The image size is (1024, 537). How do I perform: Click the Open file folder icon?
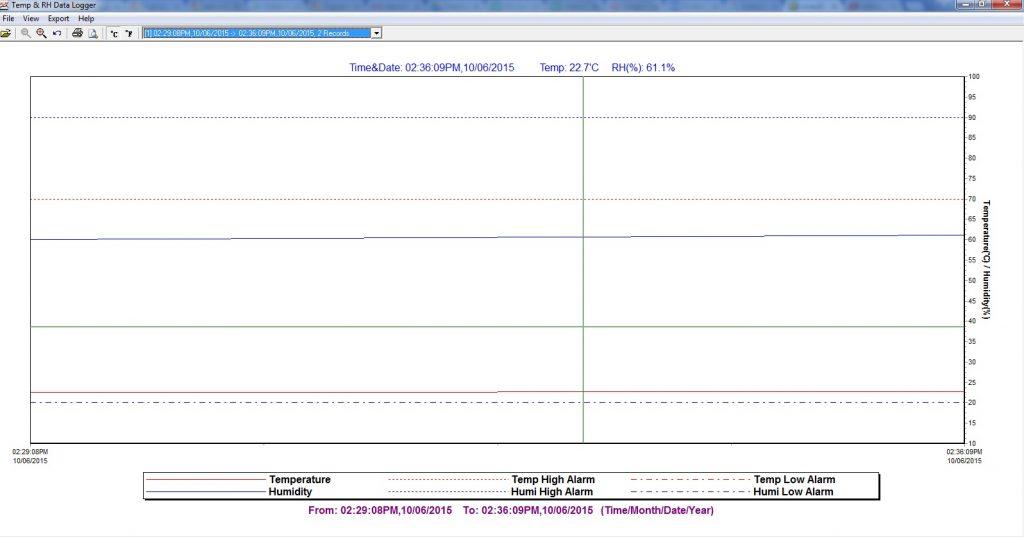[x=6, y=33]
